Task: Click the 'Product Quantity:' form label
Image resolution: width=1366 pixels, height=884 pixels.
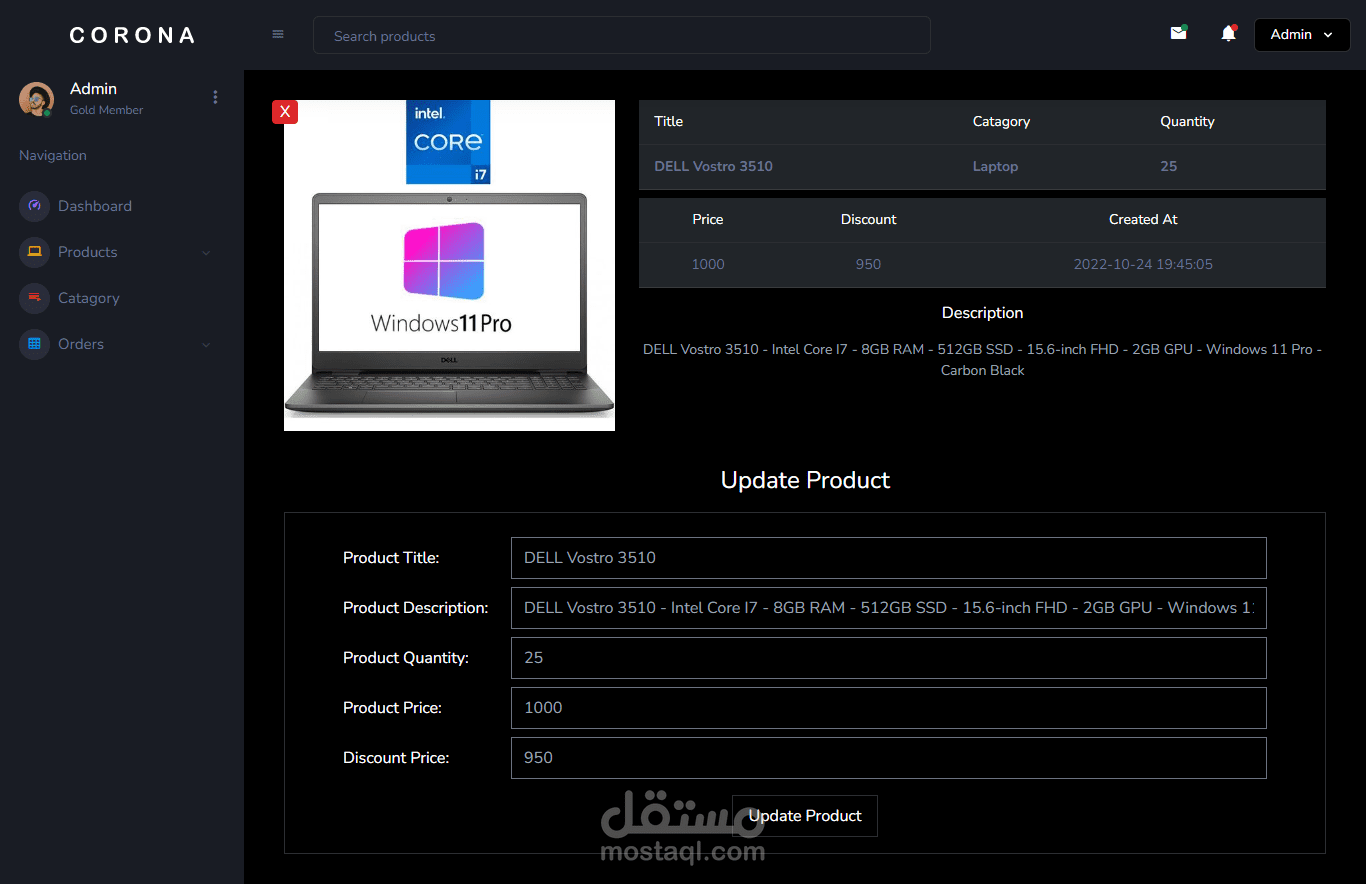Action: click(x=405, y=658)
